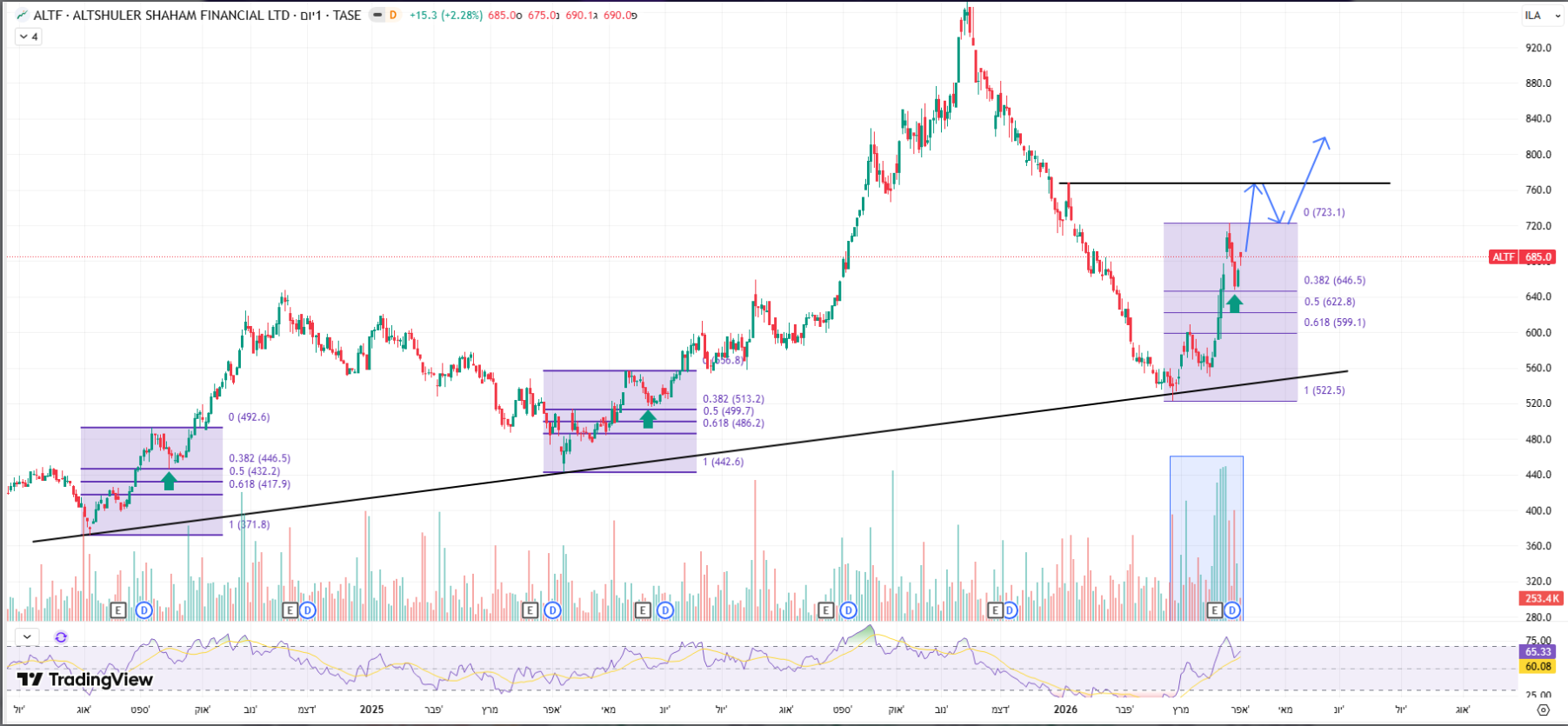Open the E earnings marker before ספט' 2025
The height and width of the screenshot is (726, 1568).
(825, 610)
